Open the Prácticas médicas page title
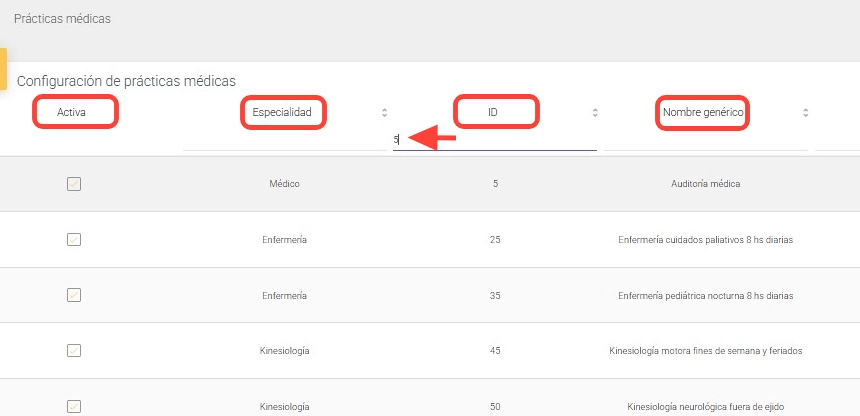Screen dimensions: 860x416 (x=62, y=19)
